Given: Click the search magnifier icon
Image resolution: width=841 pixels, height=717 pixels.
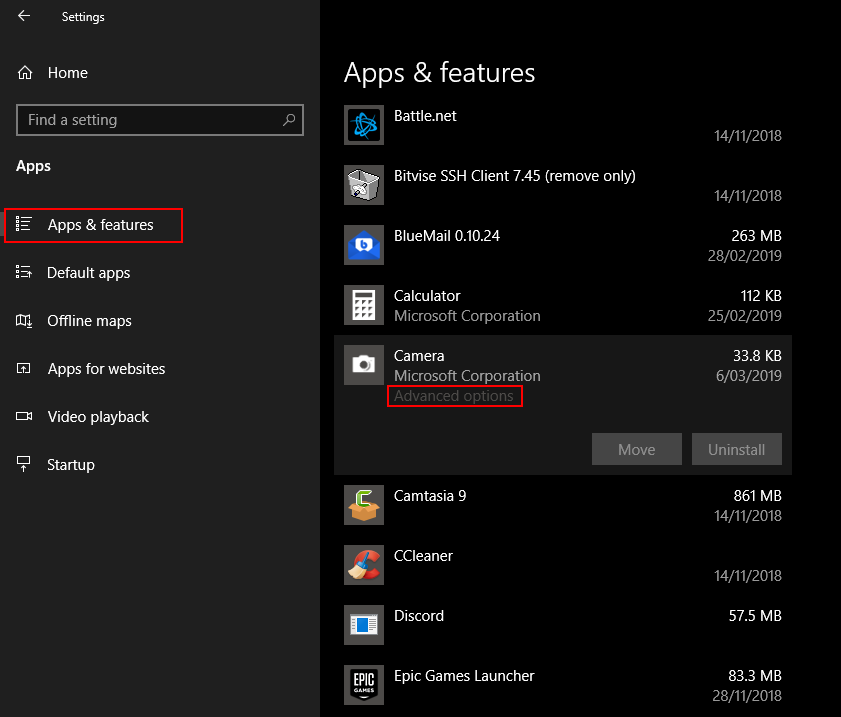Looking at the screenshot, I should [289, 120].
